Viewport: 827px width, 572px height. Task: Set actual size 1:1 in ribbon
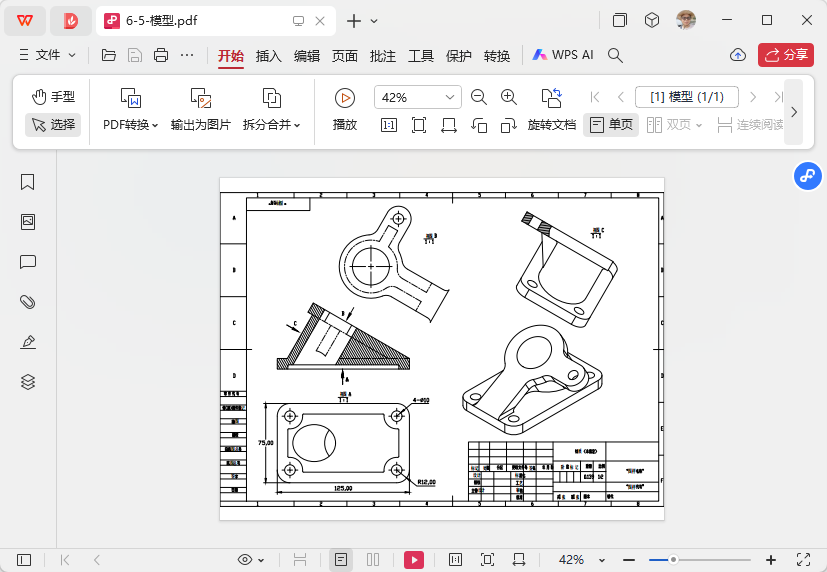point(389,125)
